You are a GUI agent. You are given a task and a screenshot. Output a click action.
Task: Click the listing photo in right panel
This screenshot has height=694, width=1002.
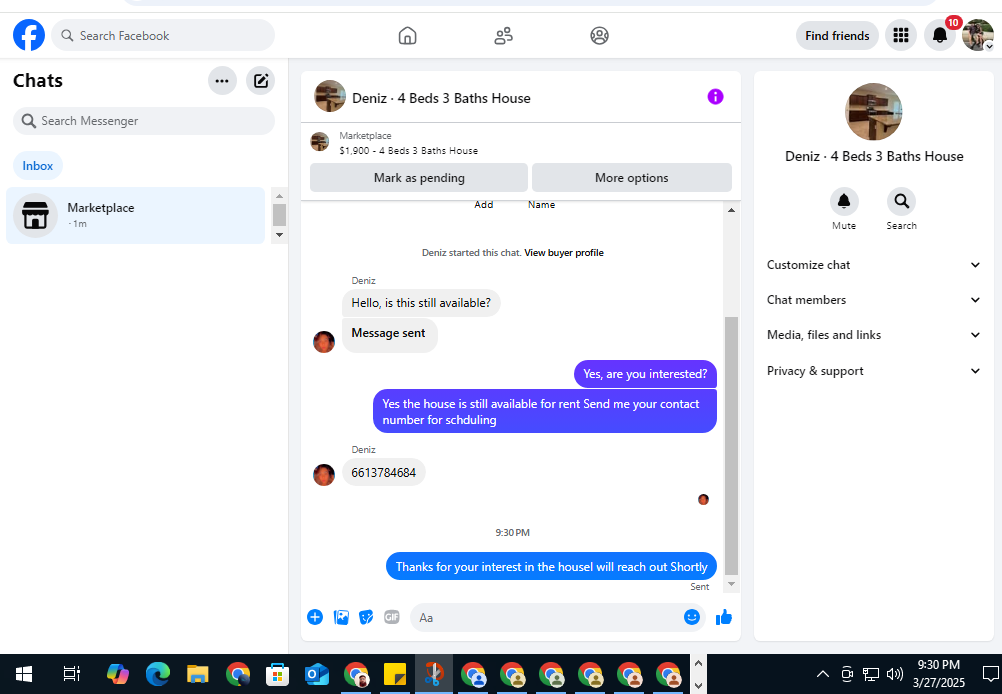coord(873,112)
